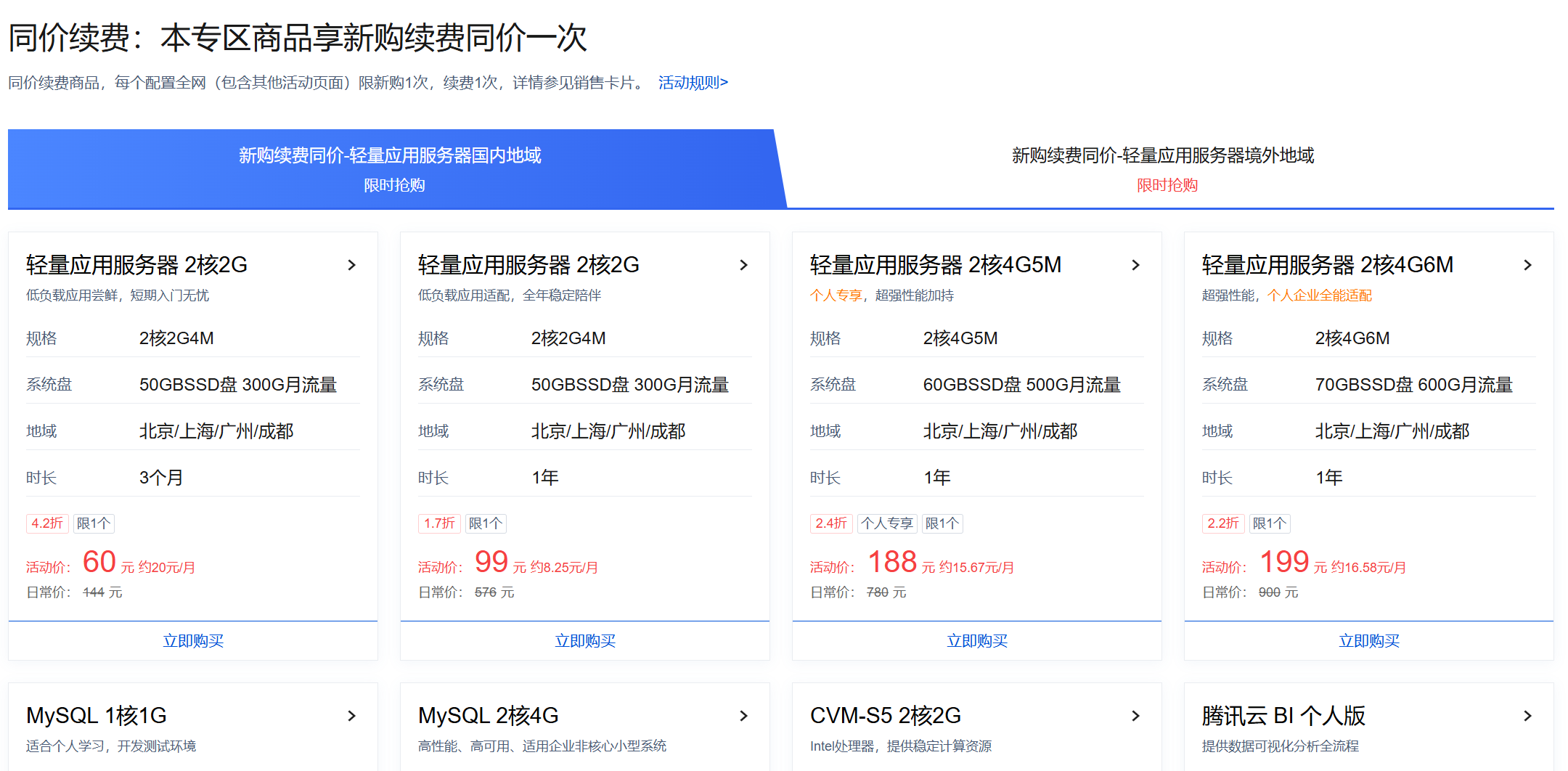
Task: Click the 个人专享 tag on 2核4G5M card
Action: pyautogui.click(x=887, y=523)
